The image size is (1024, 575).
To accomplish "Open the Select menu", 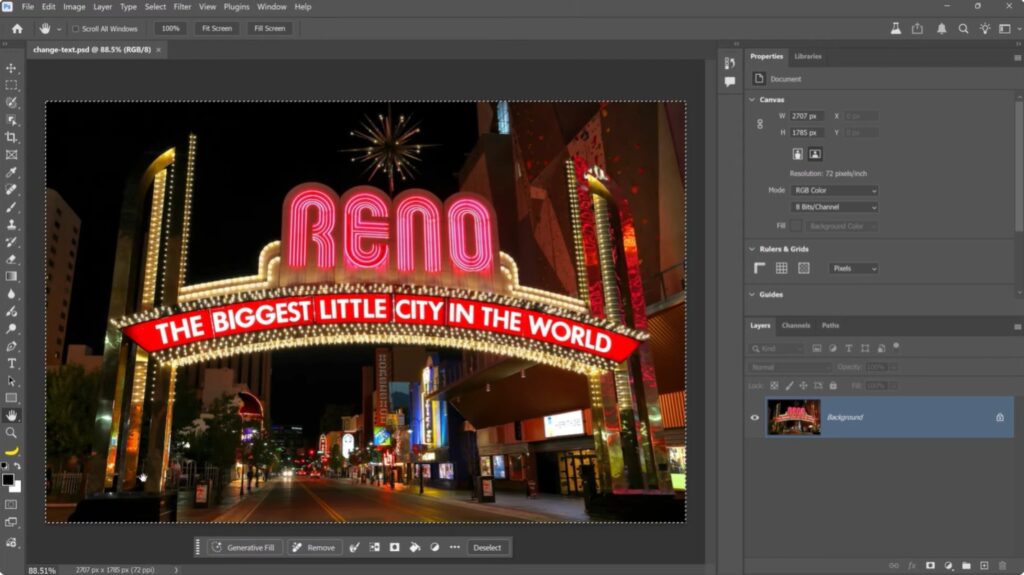I will [155, 7].
